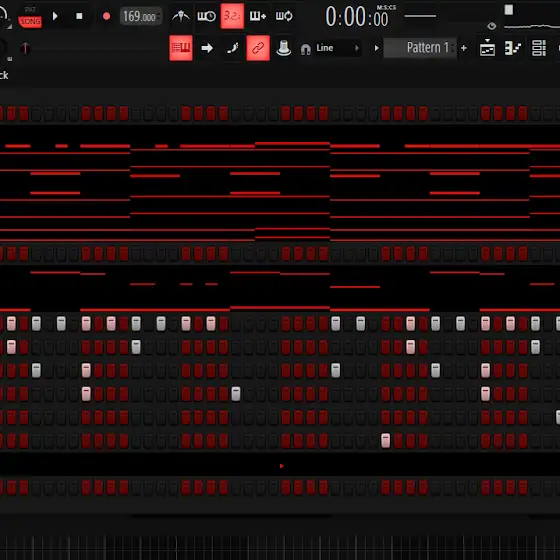Disable typing keyboard to piano icon

point(181,48)
